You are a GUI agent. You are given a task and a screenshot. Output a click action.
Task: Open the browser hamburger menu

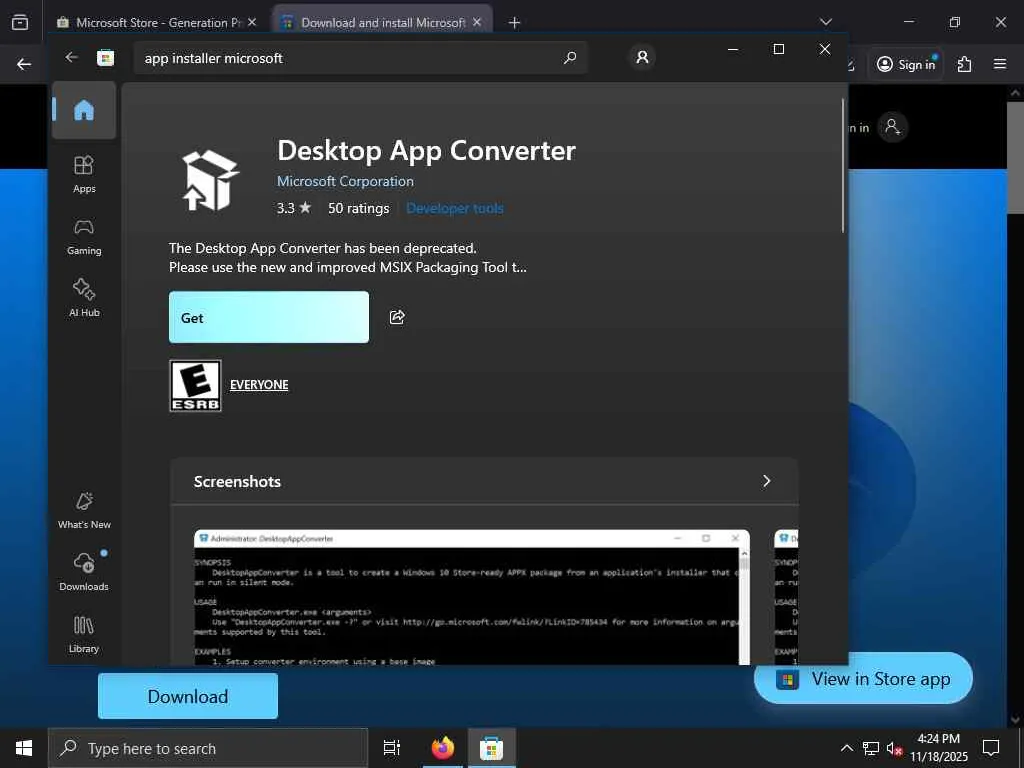(999, 64)
